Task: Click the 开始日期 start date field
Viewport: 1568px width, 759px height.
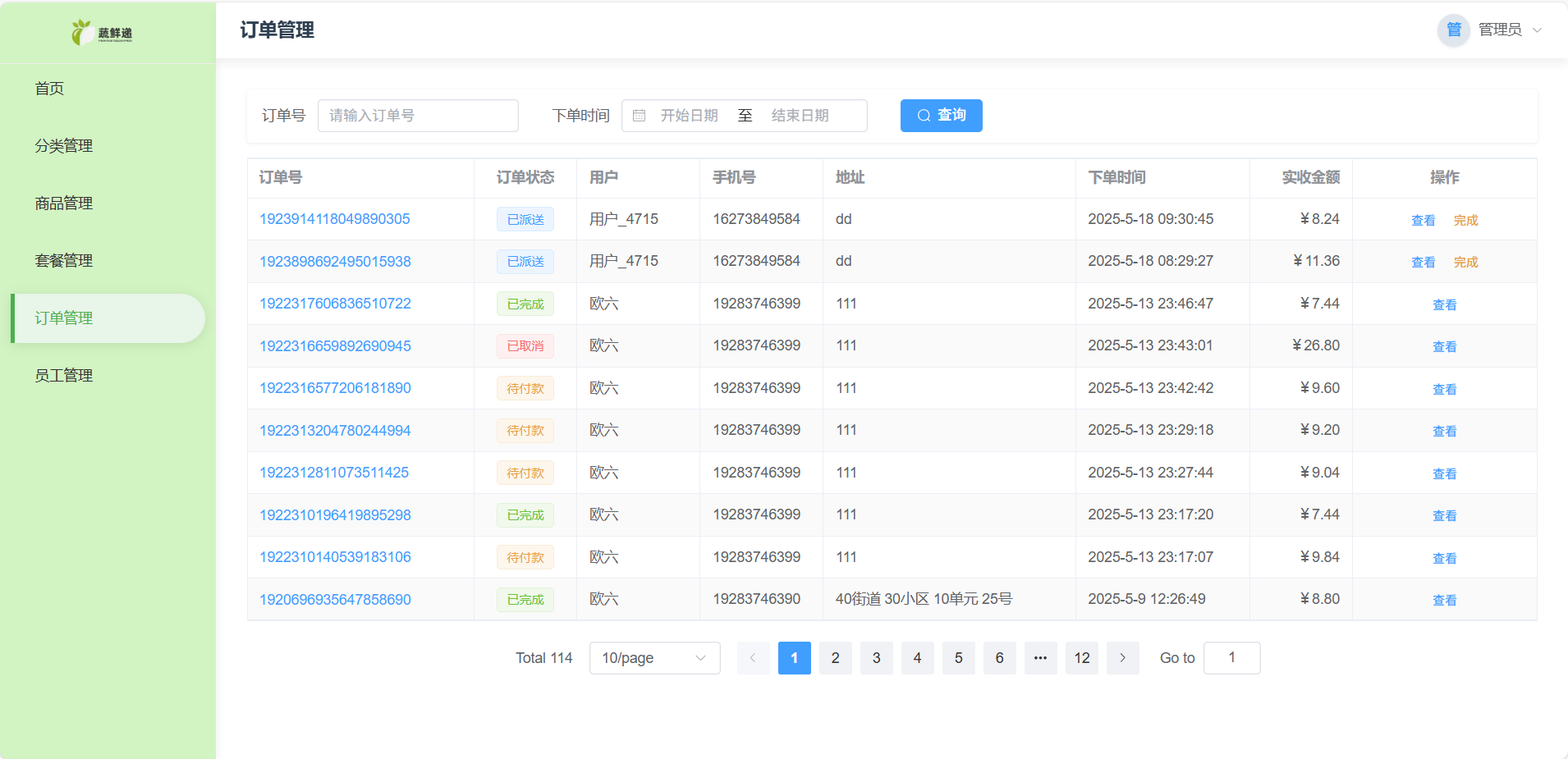Action: [x=690, y=116]
